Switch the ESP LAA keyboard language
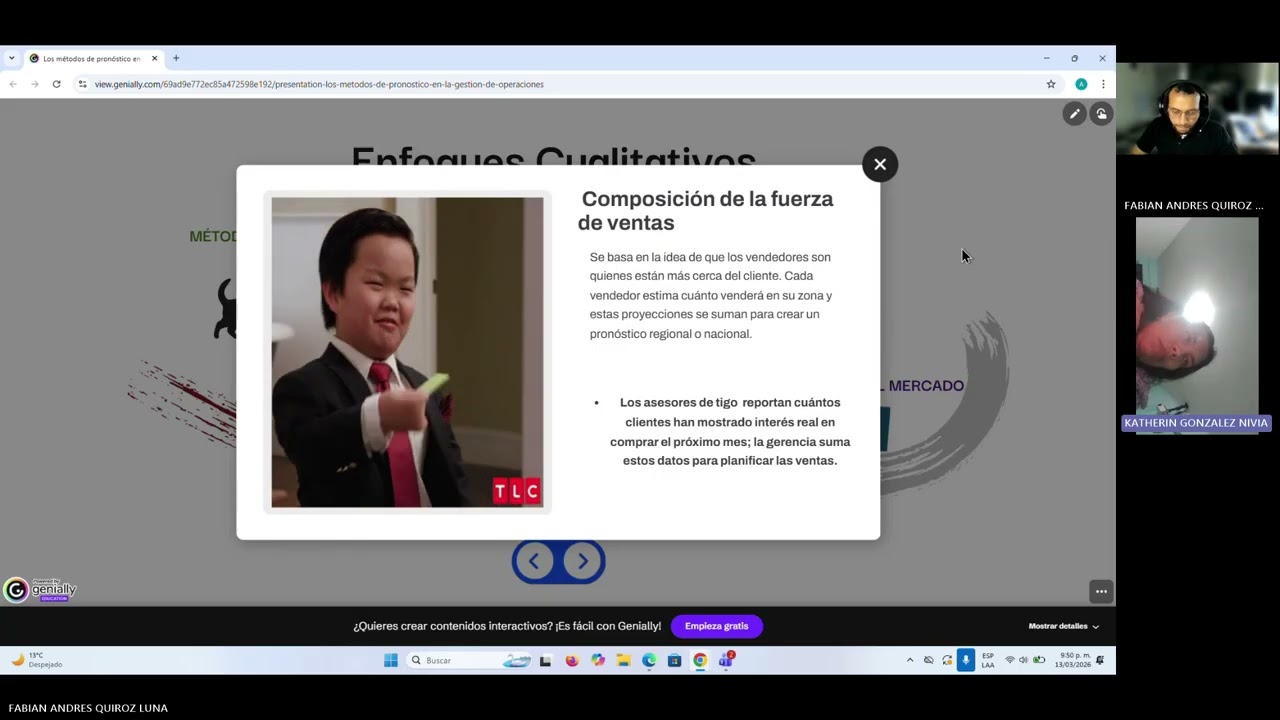Image resolution: width=1280 pixels, height=720 pixels. coord(988,660)
